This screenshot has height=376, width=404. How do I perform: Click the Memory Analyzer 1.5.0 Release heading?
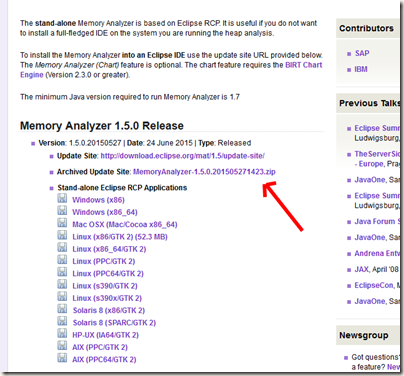point(102,126)
